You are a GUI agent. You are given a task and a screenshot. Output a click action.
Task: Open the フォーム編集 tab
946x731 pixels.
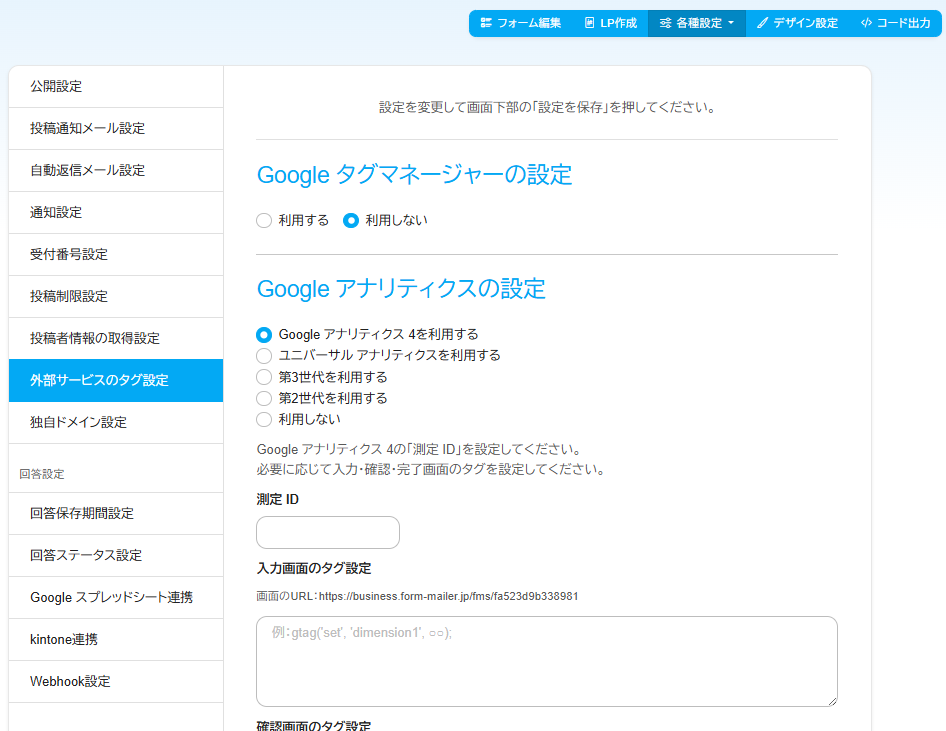click(x=521, y=23)
